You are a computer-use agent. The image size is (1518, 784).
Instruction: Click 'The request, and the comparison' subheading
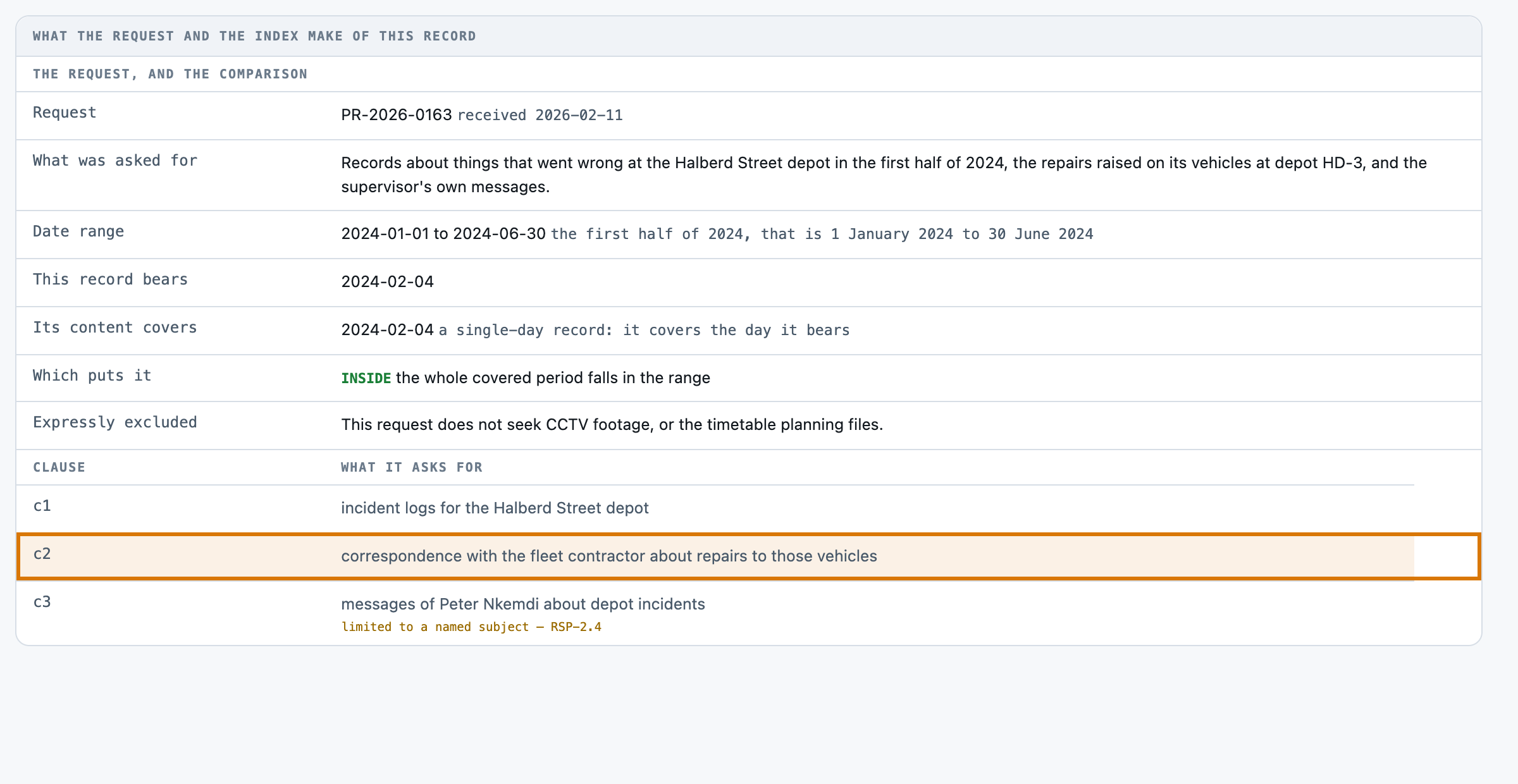click(170, 74)
